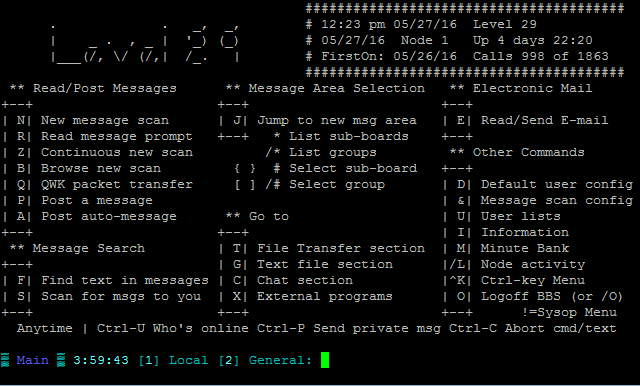Select Text file section
The image size is (640, 386).
click(325, 264)
